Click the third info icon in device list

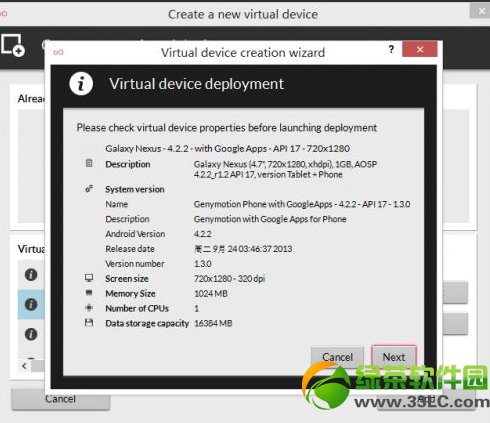tap(31, 334)
